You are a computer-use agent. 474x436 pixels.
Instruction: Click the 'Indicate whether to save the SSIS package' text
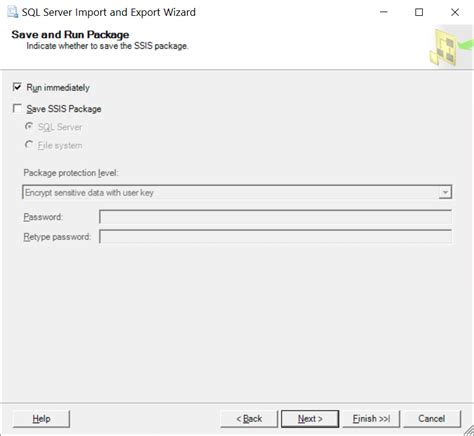[107, 46]
